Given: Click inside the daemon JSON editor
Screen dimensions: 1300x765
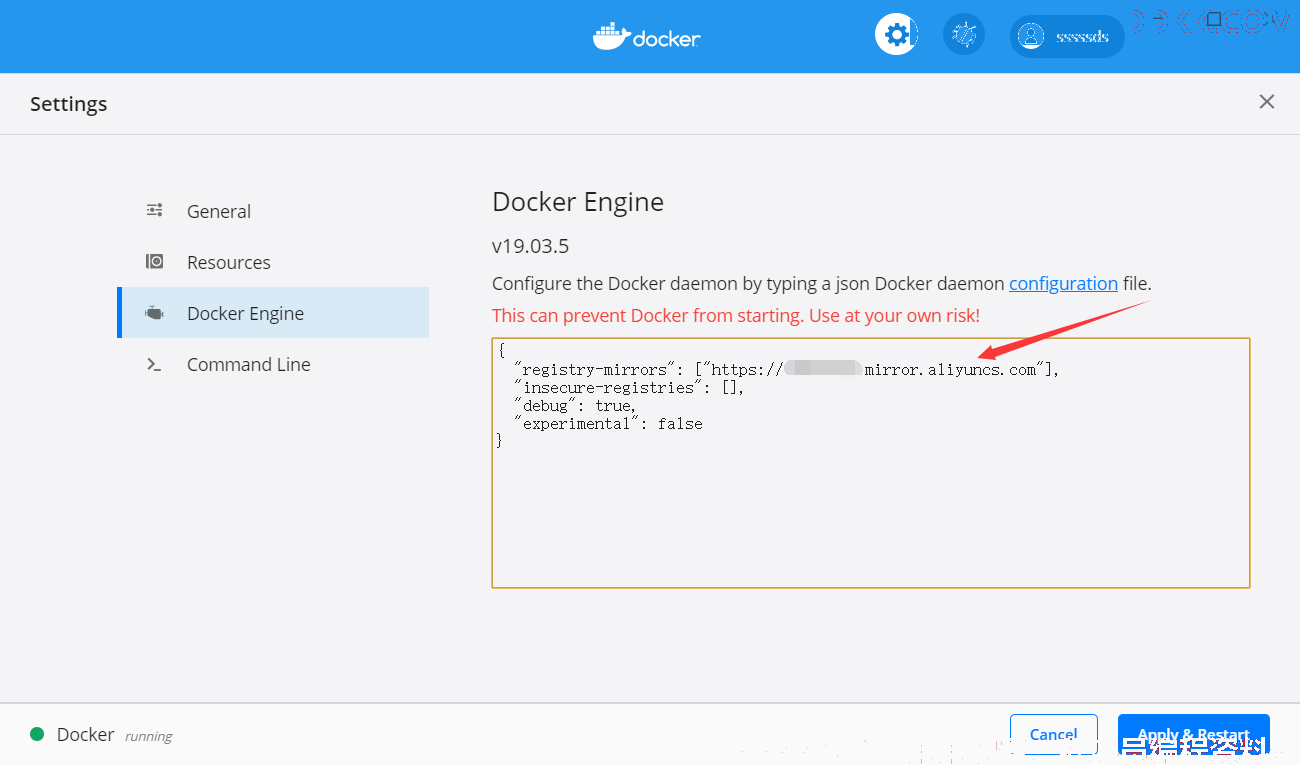Looking at the screenshot, I should pos(871,463).
